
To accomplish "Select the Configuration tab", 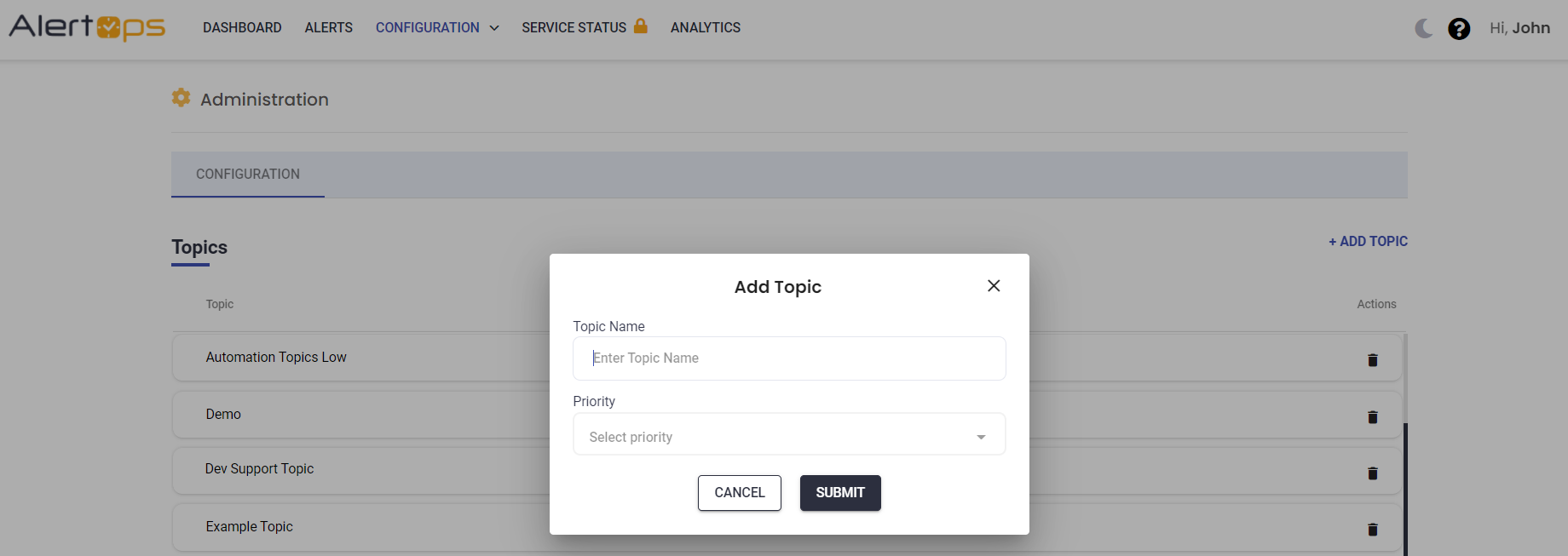I will pyautogui.click(x=248, y=174).
